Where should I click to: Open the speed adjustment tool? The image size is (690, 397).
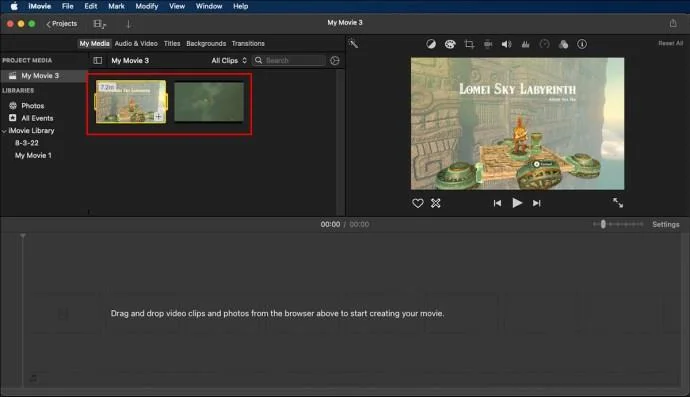pos(544,44)
